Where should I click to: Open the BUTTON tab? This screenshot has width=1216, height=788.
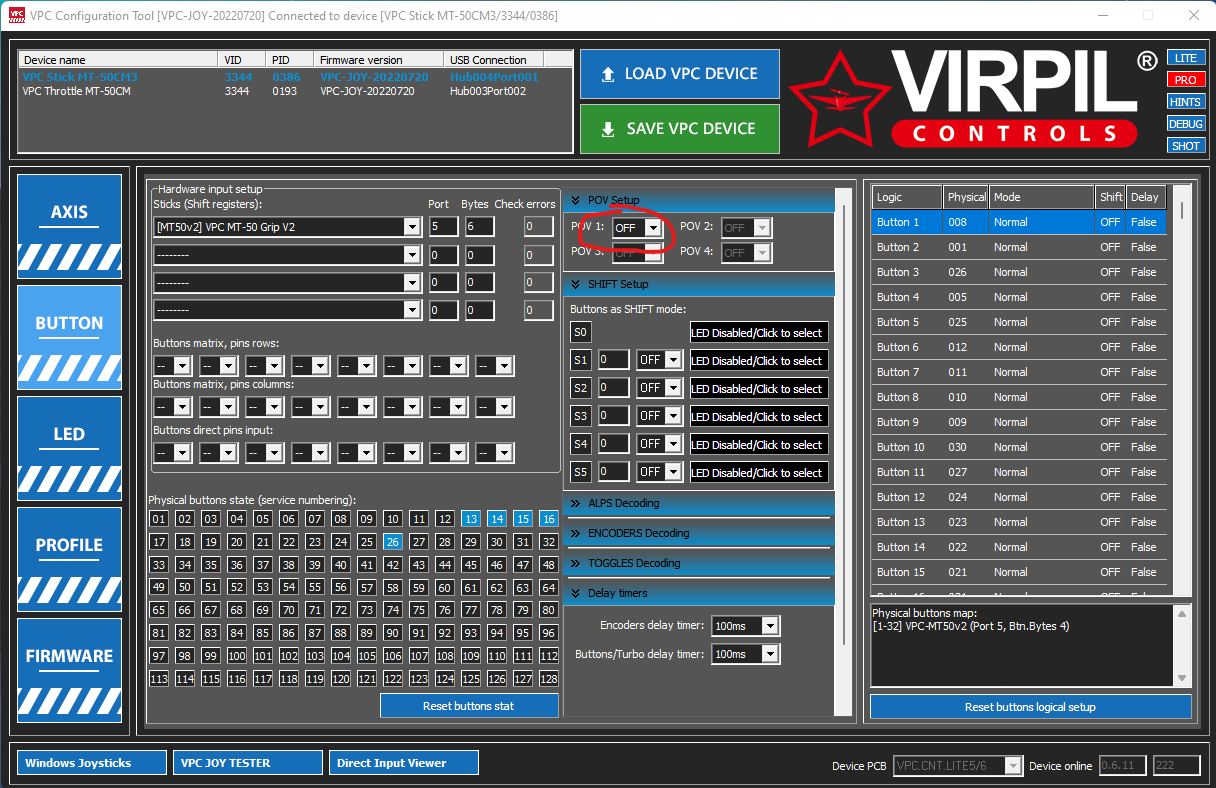pyautogui.click(x=70, y=336)
